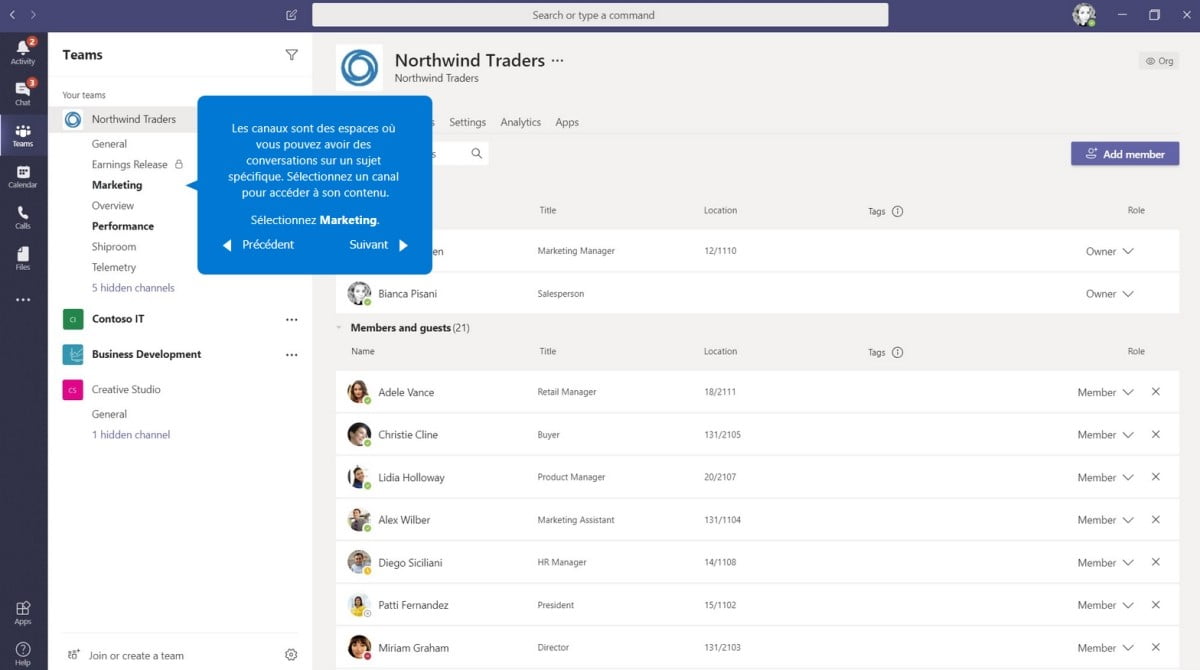Click Bianca Pisani's profile picture
The image size is (1200, 670).
tap(358, 293)
